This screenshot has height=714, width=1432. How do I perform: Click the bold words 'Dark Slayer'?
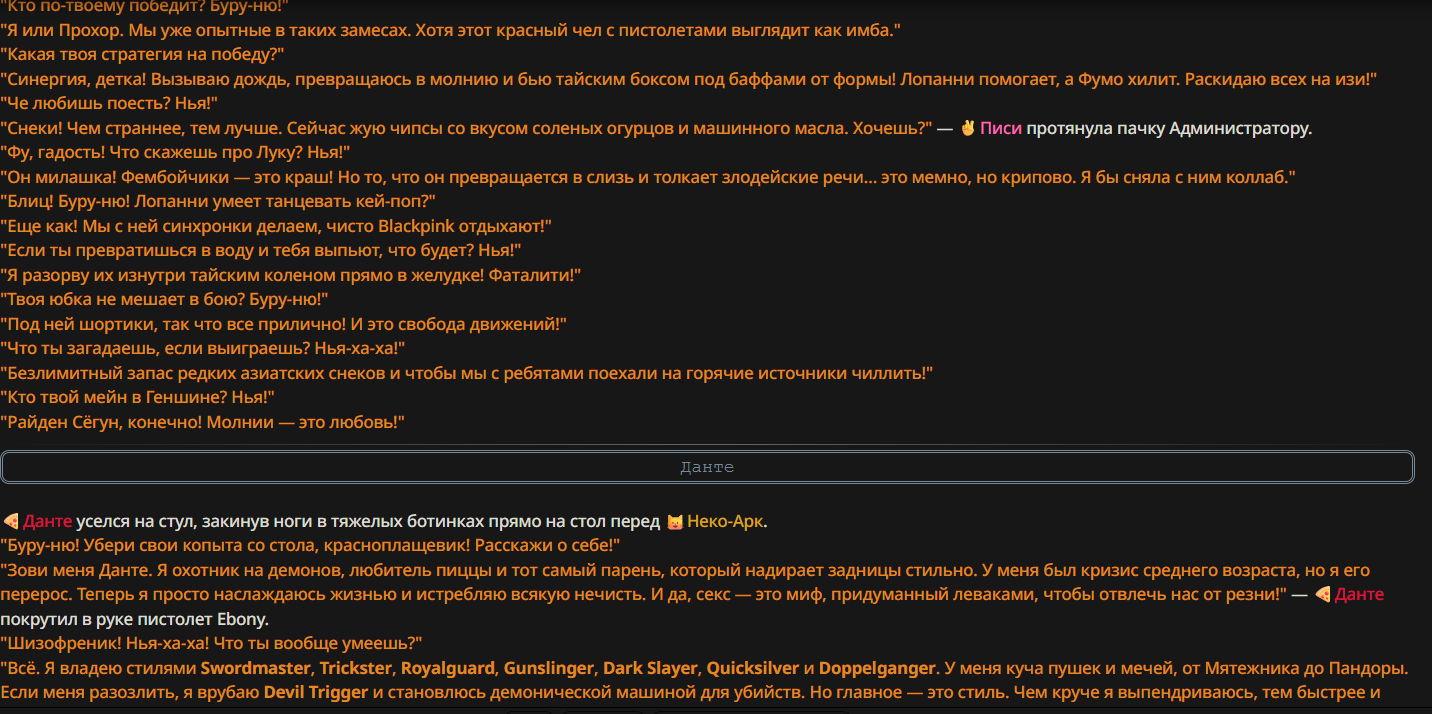649,668
